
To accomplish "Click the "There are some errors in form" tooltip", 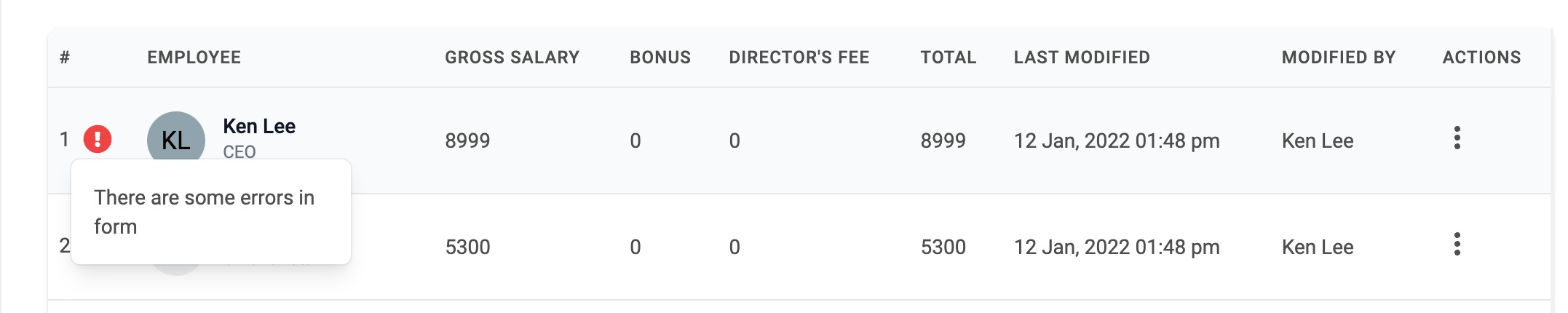I will pos(211,212).
